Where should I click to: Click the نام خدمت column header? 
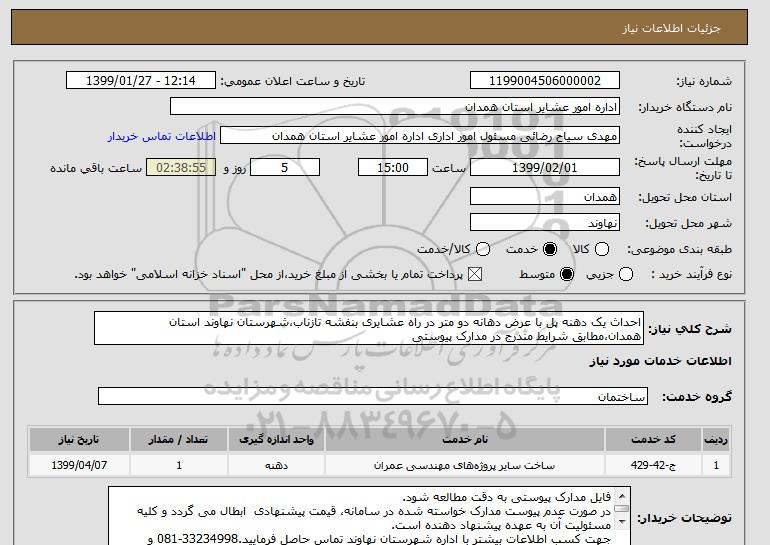(465, 439)
